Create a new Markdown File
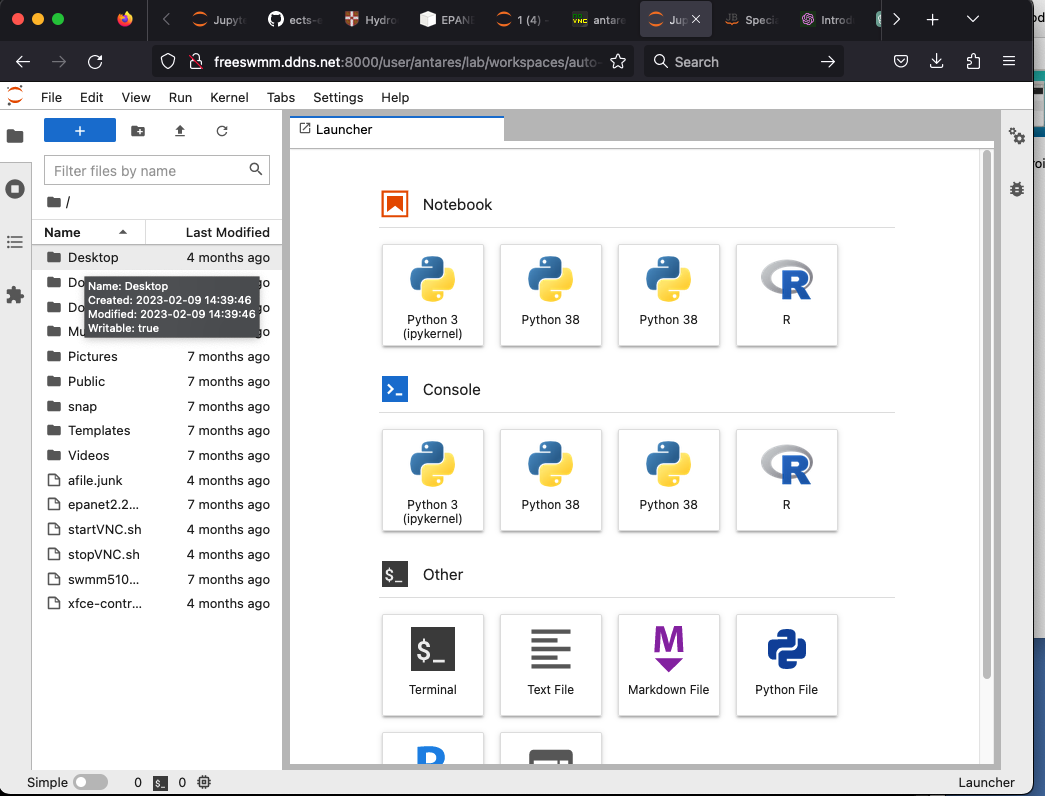This screenshot has height=796, width=1045. pyautogui.click(x=668, y=665)
